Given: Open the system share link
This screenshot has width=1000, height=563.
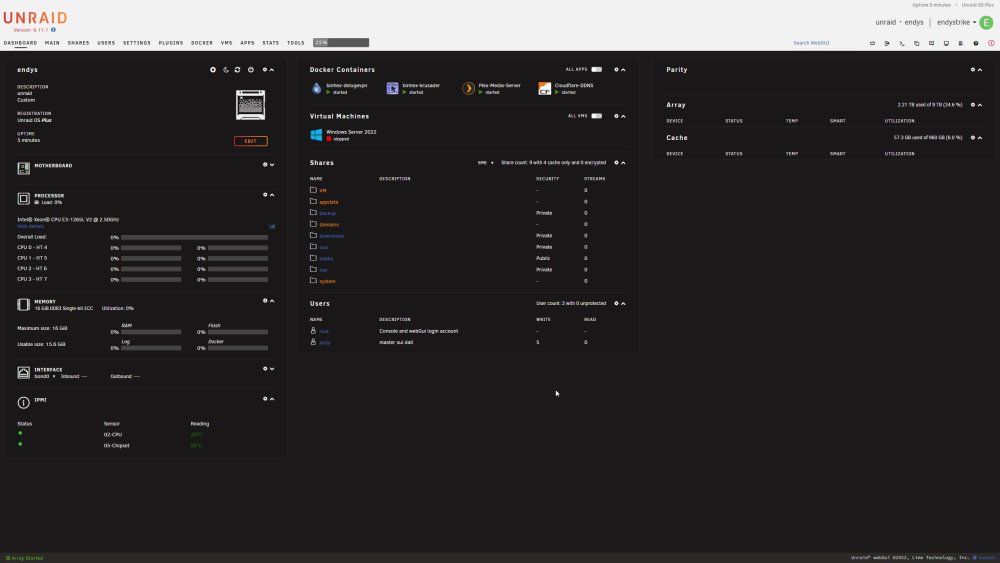Looking at the screenshot, I should pos(327,281).
